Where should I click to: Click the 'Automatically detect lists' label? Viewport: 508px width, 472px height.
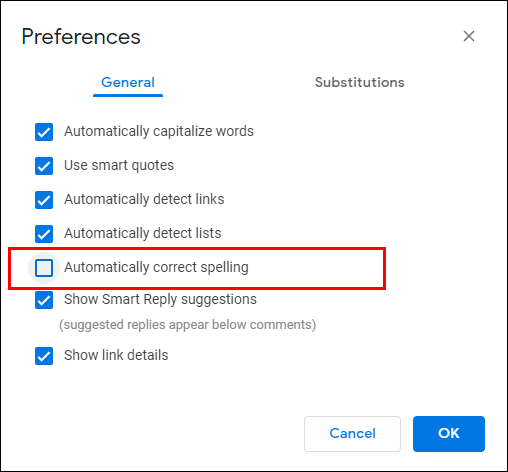[x=143, y=233]
